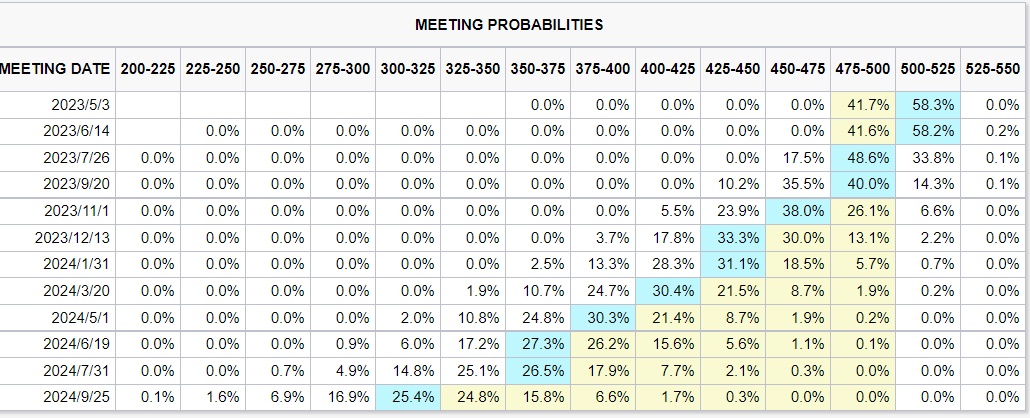The width and height of the screenshot is (1030, 418).
Task: Click the MEETING DATE column header
Action: coord(56,69)
